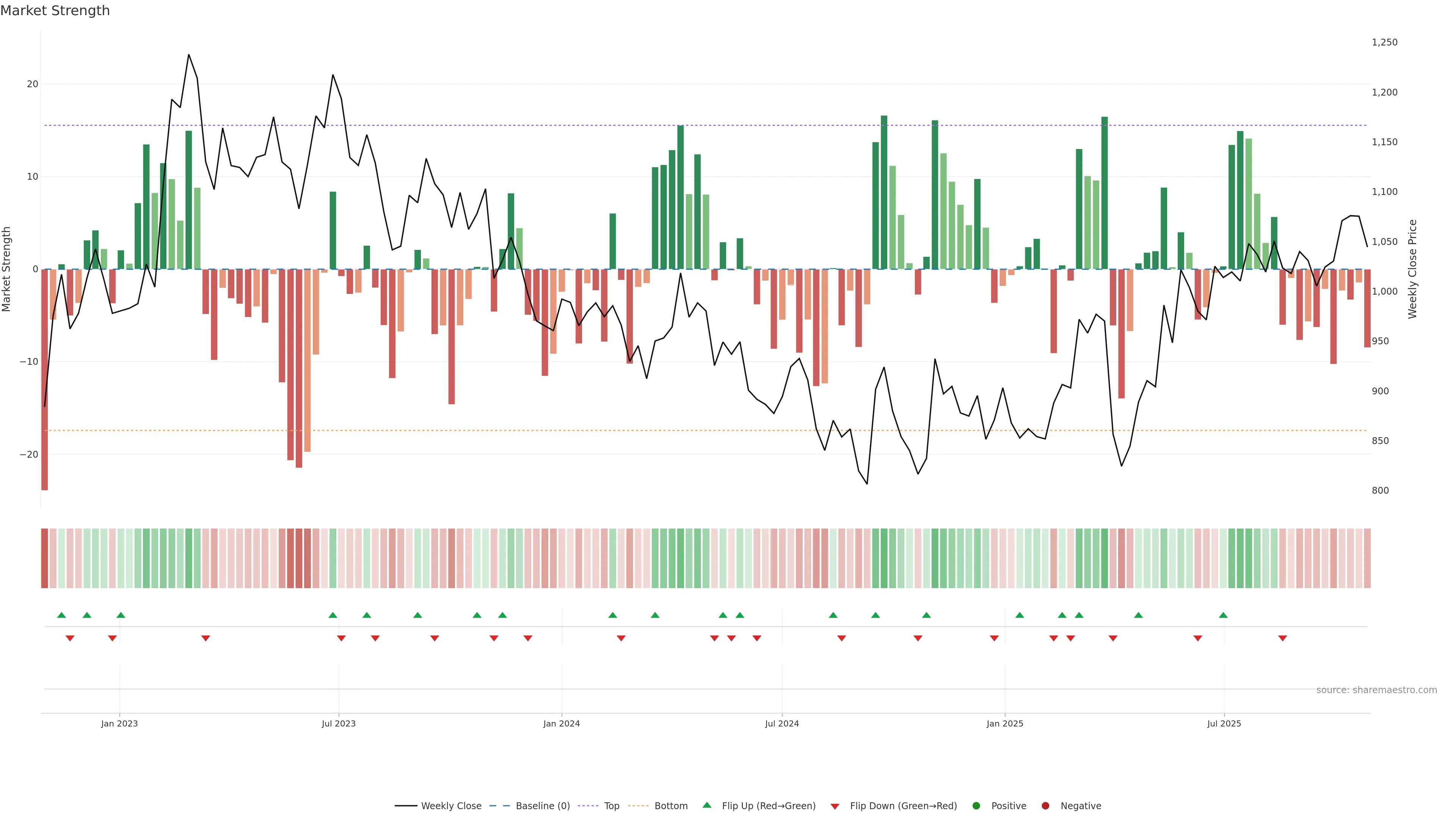
Task: Click the Negative red circle legend icon
Action: pyautogui.click(x=1045, y=806)
